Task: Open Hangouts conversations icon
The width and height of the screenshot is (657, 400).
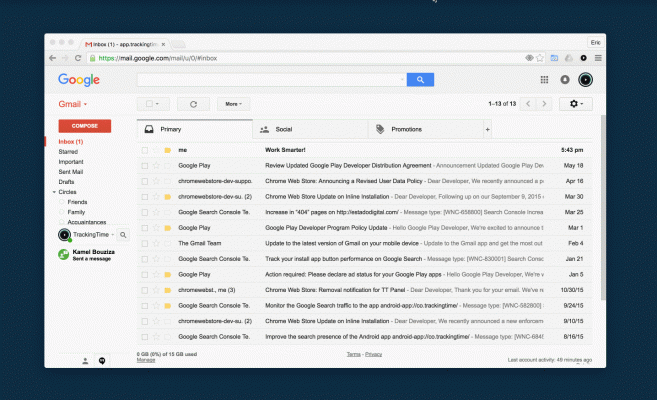Action: [x=102, y=361]
